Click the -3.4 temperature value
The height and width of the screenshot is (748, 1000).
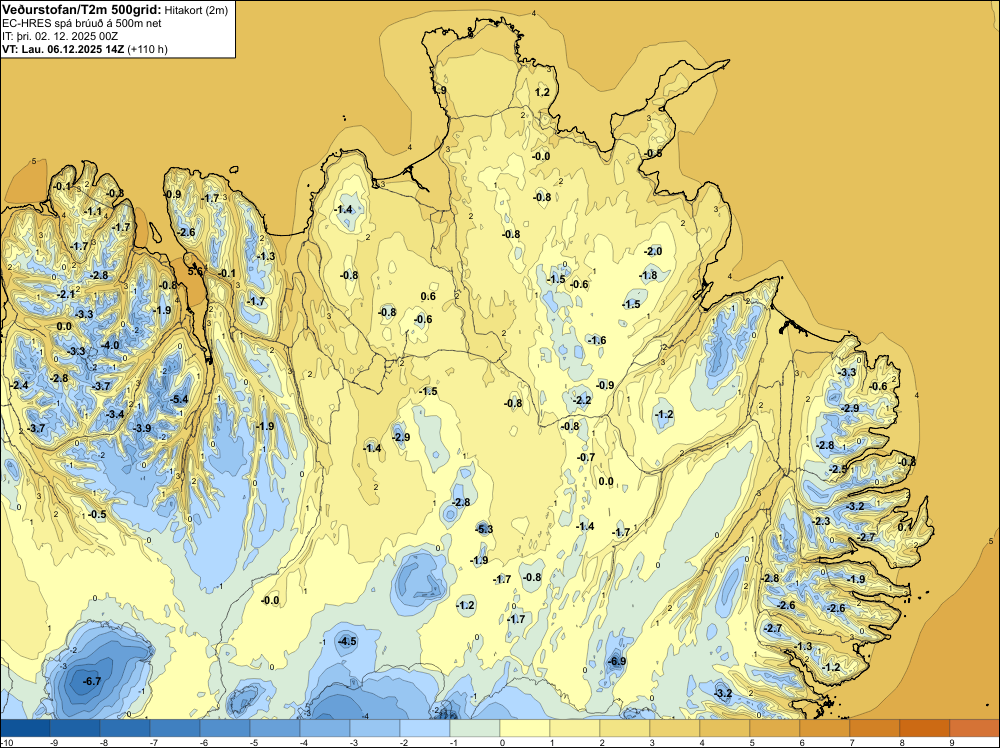click(x=115, y=414)
